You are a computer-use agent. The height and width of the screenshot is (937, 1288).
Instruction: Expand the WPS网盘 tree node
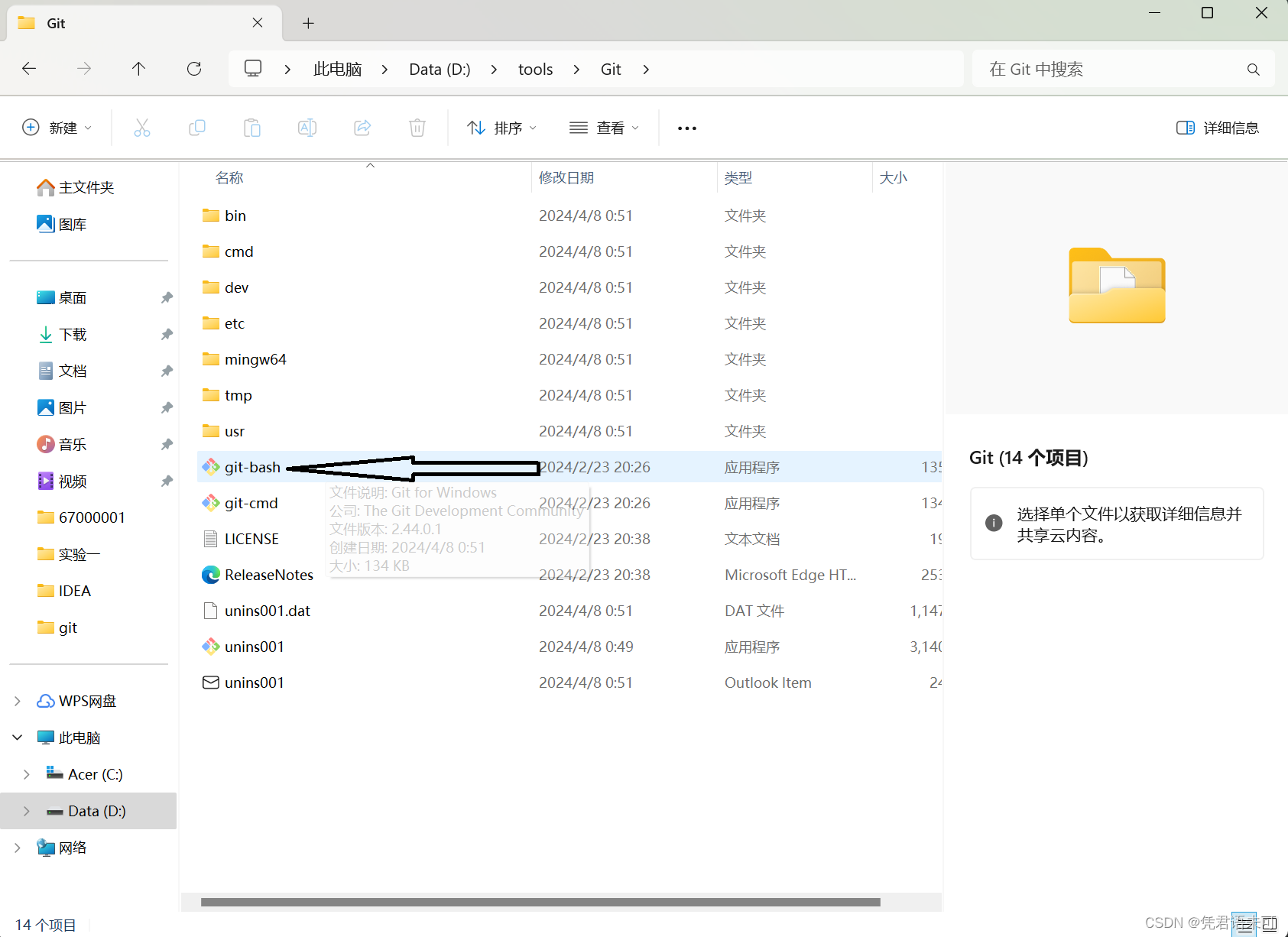[18, 701]
